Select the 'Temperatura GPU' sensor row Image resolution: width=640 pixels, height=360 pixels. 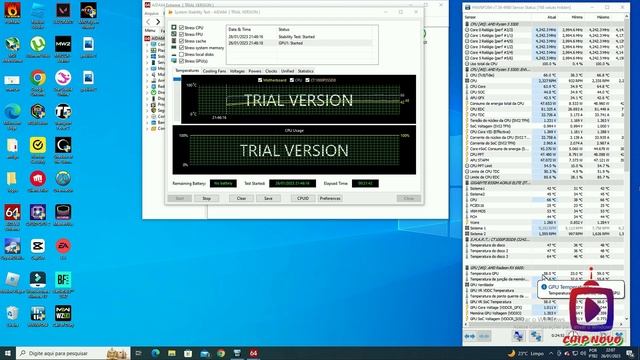(544, 273)
